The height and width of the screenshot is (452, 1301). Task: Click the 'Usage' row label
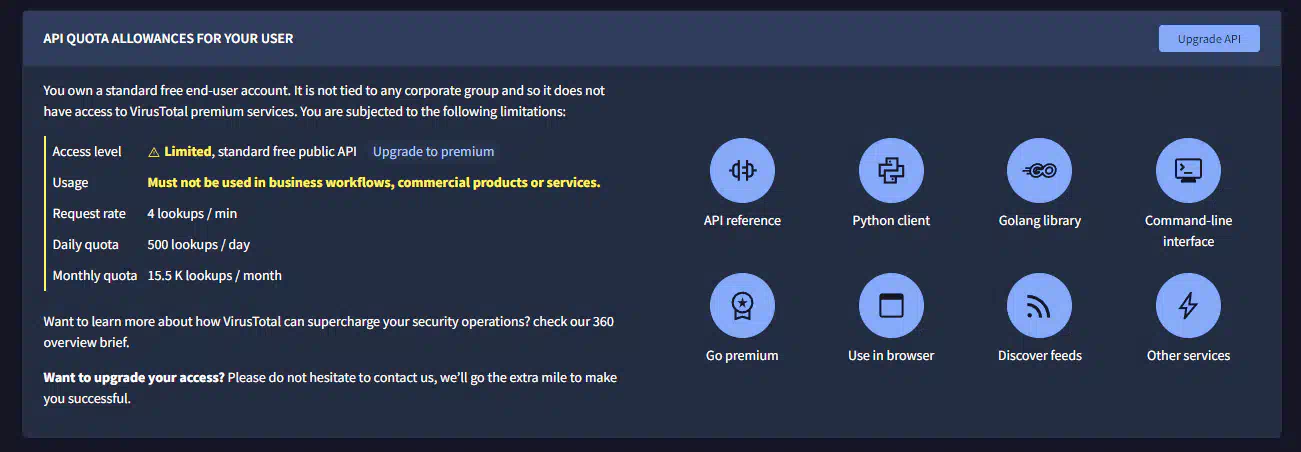pos(70,183)
